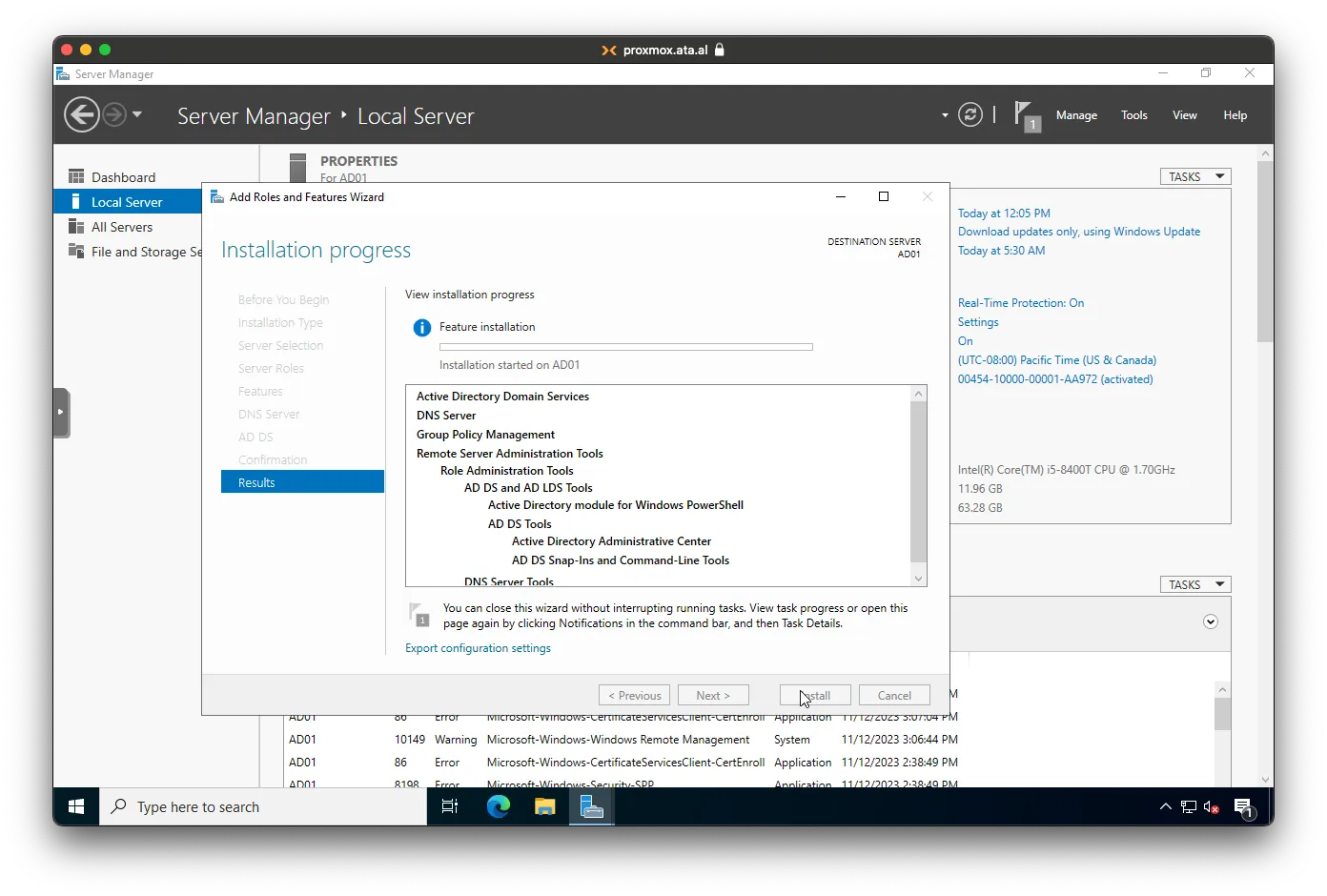
Task: Click the Feature installation info icon
Action: tap(421, 328)
